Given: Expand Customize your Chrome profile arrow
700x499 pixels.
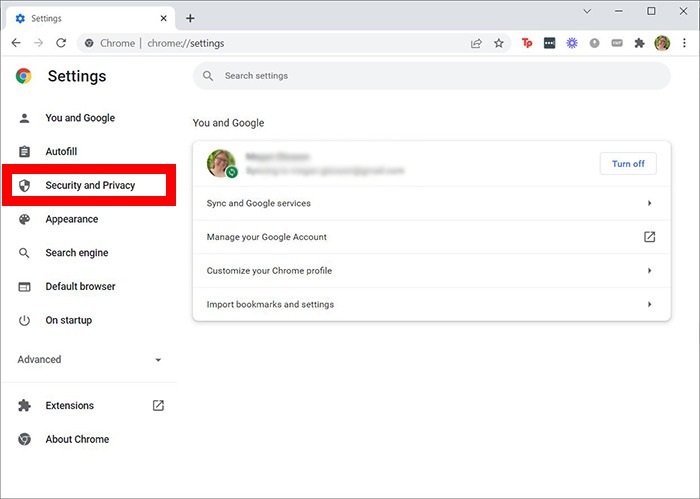Looking at the screenshot, I should 650,270.
